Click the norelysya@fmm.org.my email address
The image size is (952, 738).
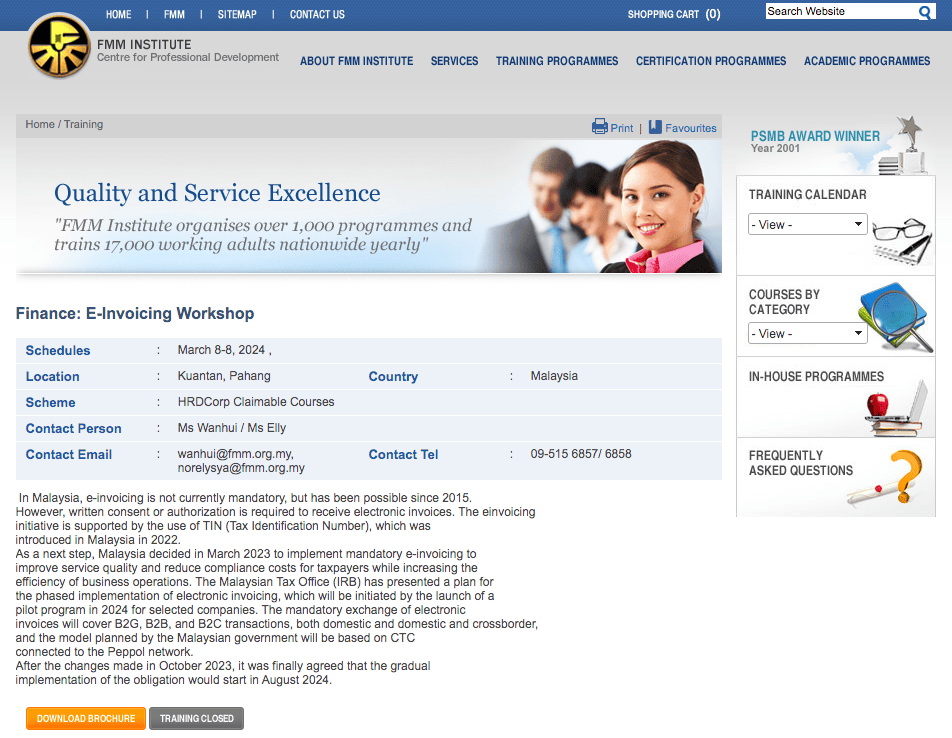pos(241,468)
